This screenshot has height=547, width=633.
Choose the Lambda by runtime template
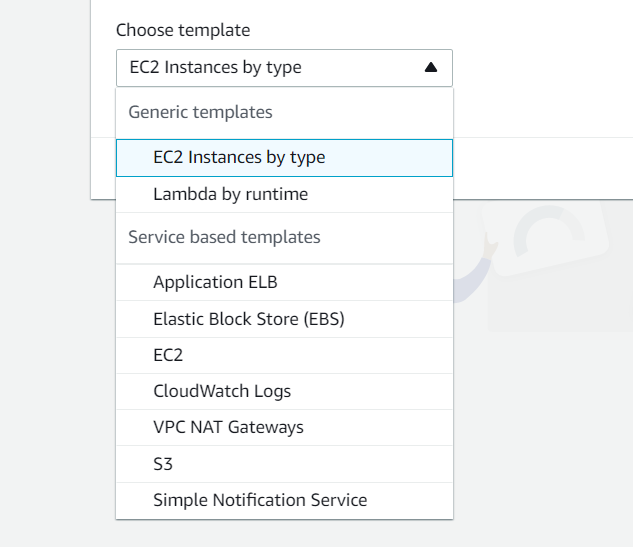pyautogui.click(x=230, y=194)
